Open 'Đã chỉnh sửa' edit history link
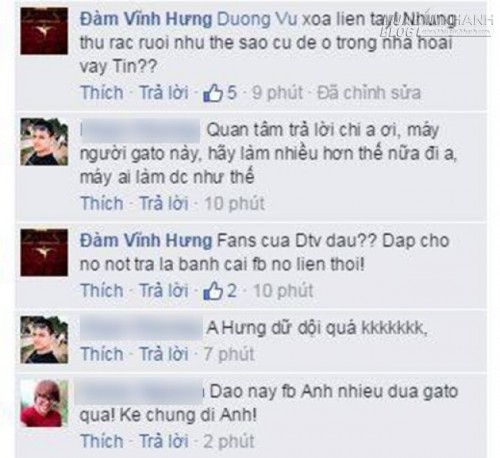This screenshot has height=458, width=500. tap(369, 92)
